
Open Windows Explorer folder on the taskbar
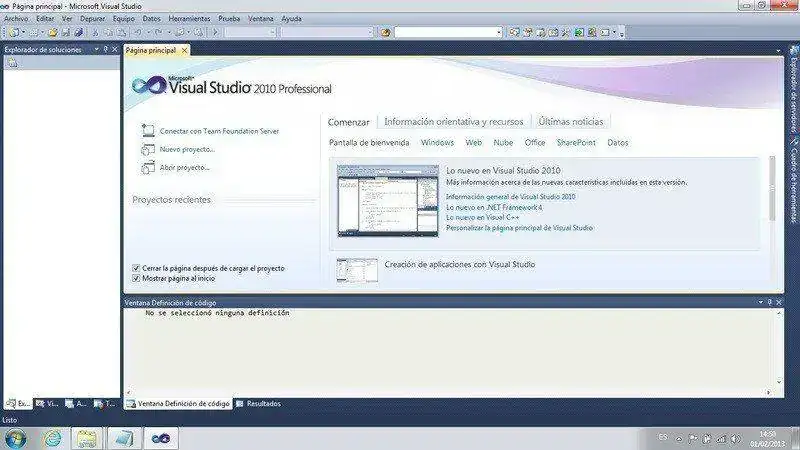[86, 438]
